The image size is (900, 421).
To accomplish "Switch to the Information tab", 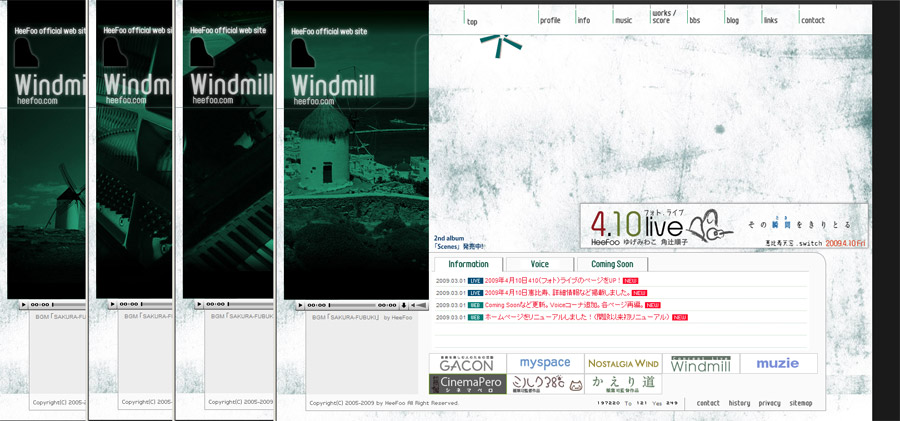I will [x=468, y=264].
